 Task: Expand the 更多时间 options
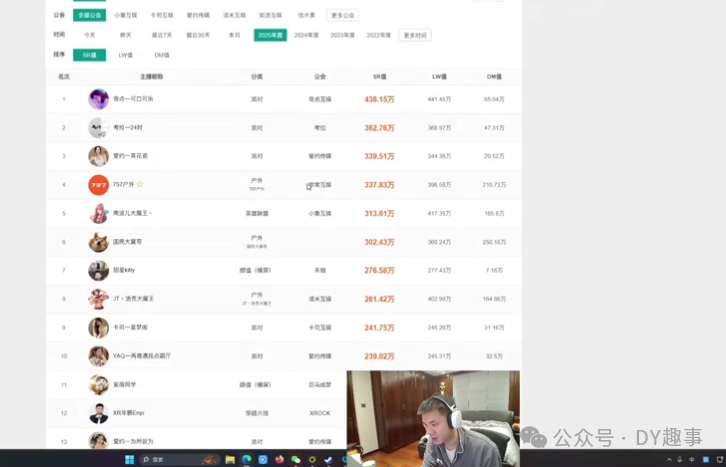pyautogui.click(x=415, y=35)
